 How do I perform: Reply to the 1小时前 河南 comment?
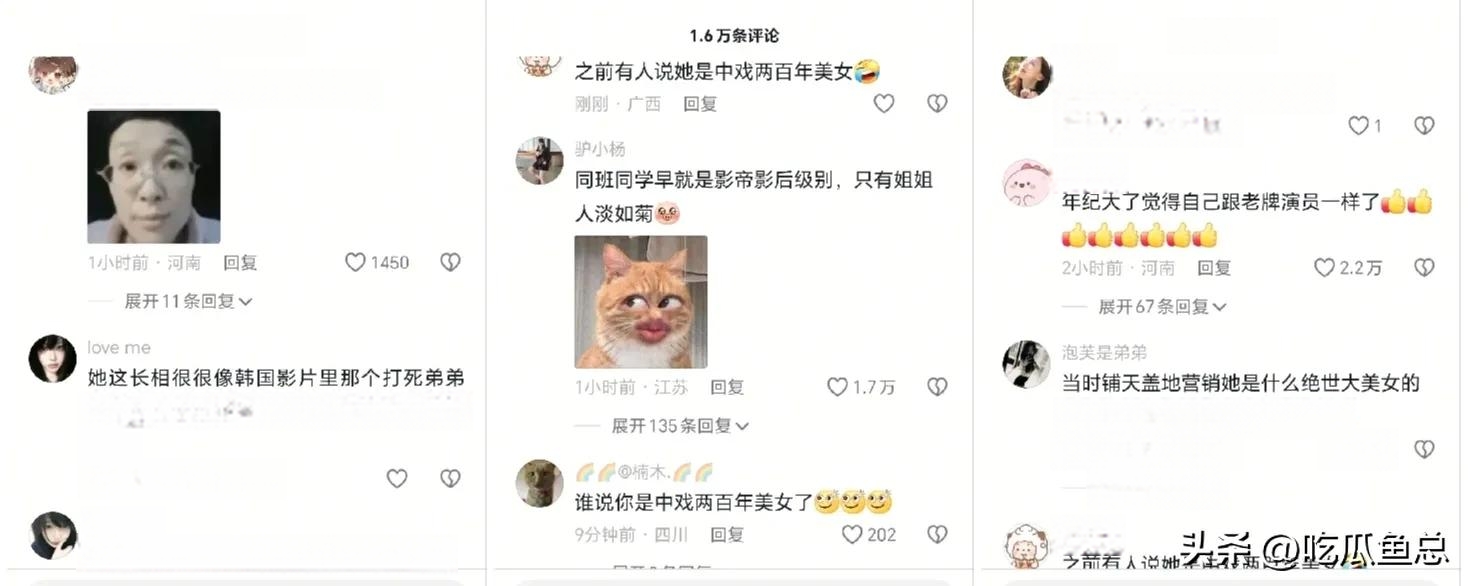(x=240, y=263)
